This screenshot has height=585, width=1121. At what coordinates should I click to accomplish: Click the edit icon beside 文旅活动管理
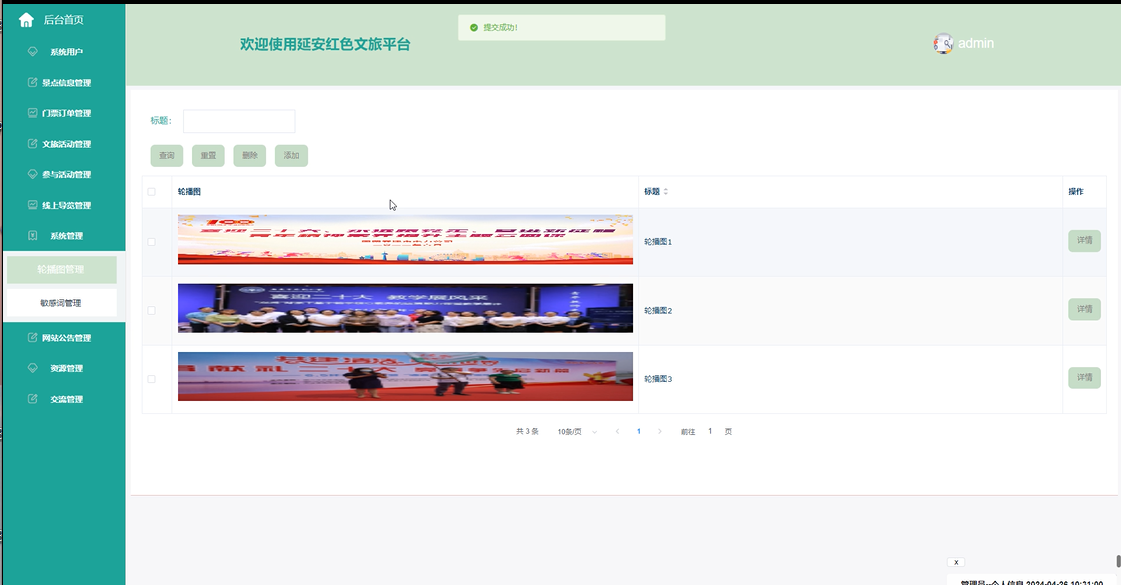coord(32,144)
